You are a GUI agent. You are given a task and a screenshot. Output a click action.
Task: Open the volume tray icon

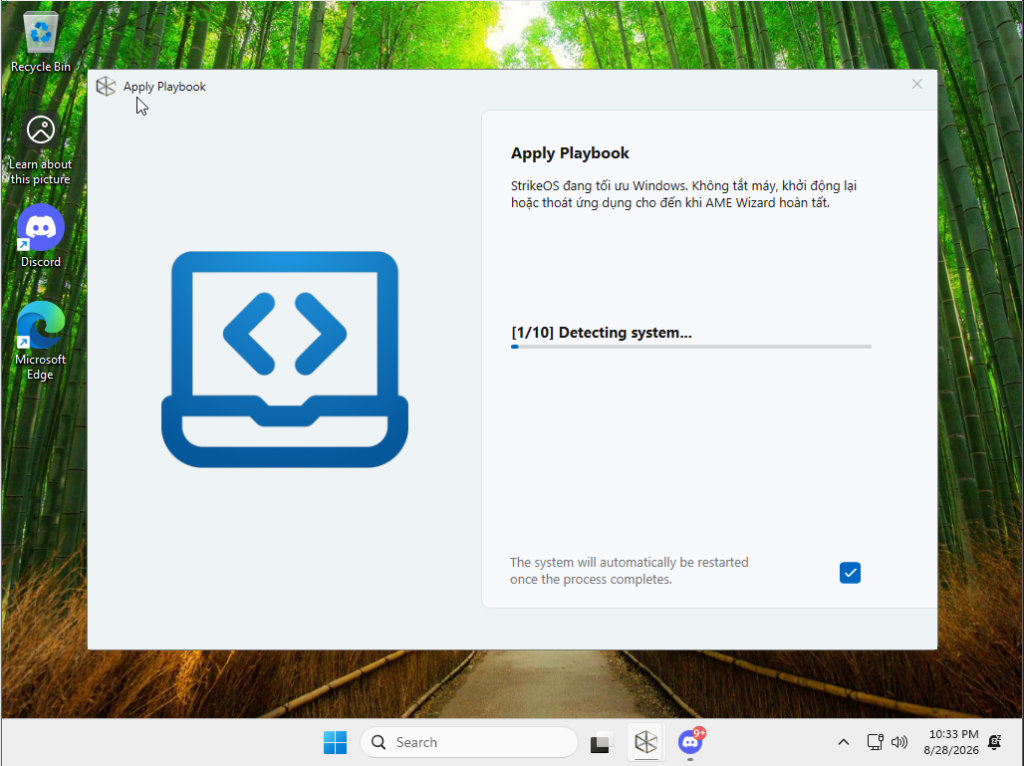[x=899, y=742]
